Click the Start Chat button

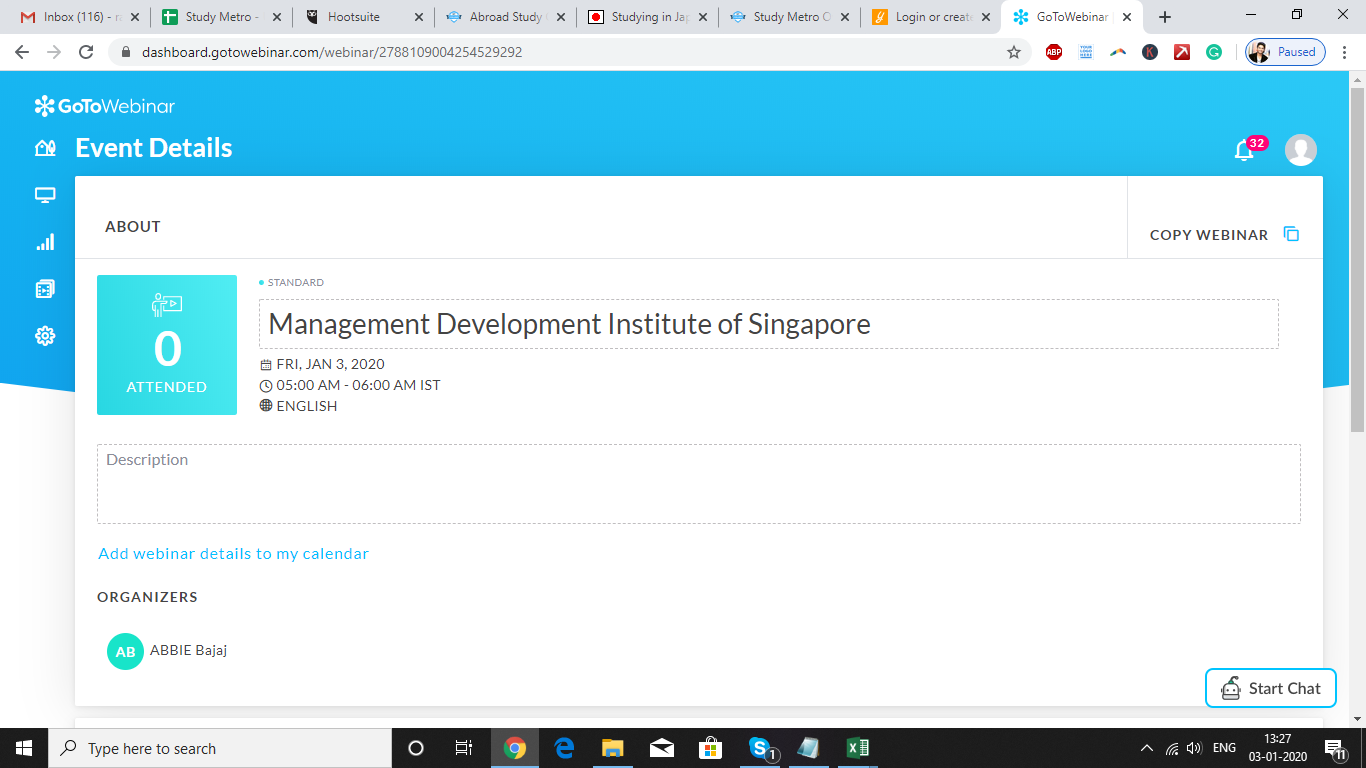1271,688
